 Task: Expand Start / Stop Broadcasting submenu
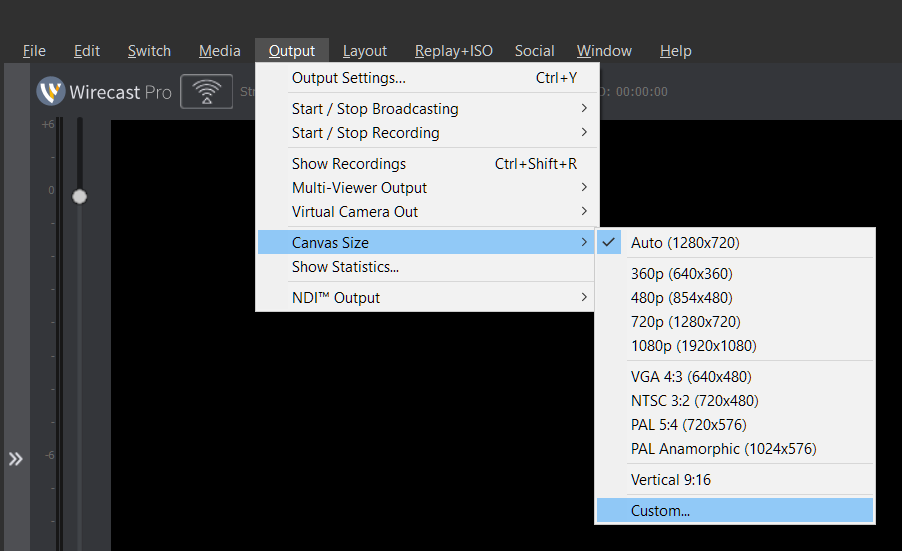pyautogui.click(x=427, y=109)
